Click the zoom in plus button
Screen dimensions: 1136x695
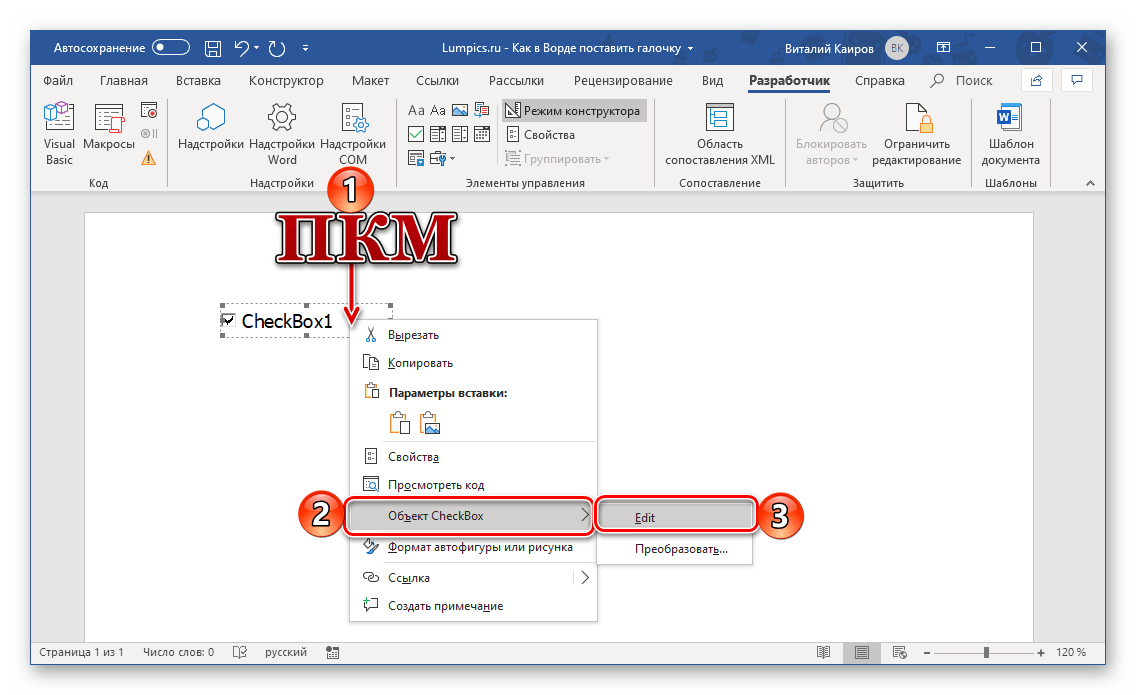pos(1040,653)
